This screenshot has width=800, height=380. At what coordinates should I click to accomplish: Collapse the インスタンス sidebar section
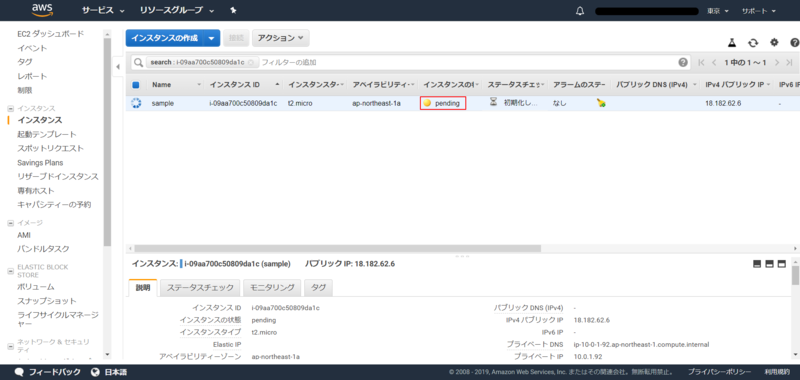pyautogui.click(x=10, y=109)
